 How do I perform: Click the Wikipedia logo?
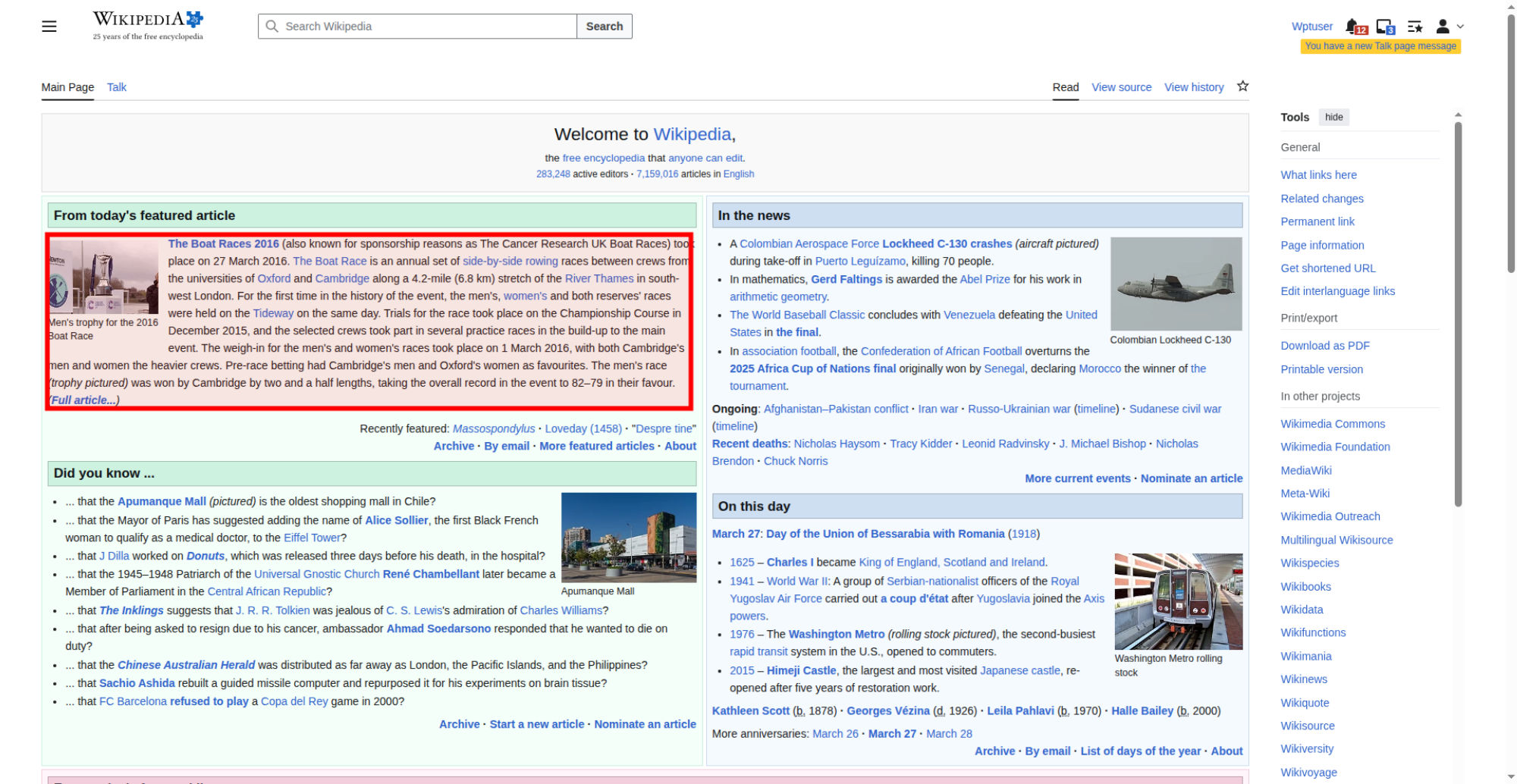tap(148, 25)
